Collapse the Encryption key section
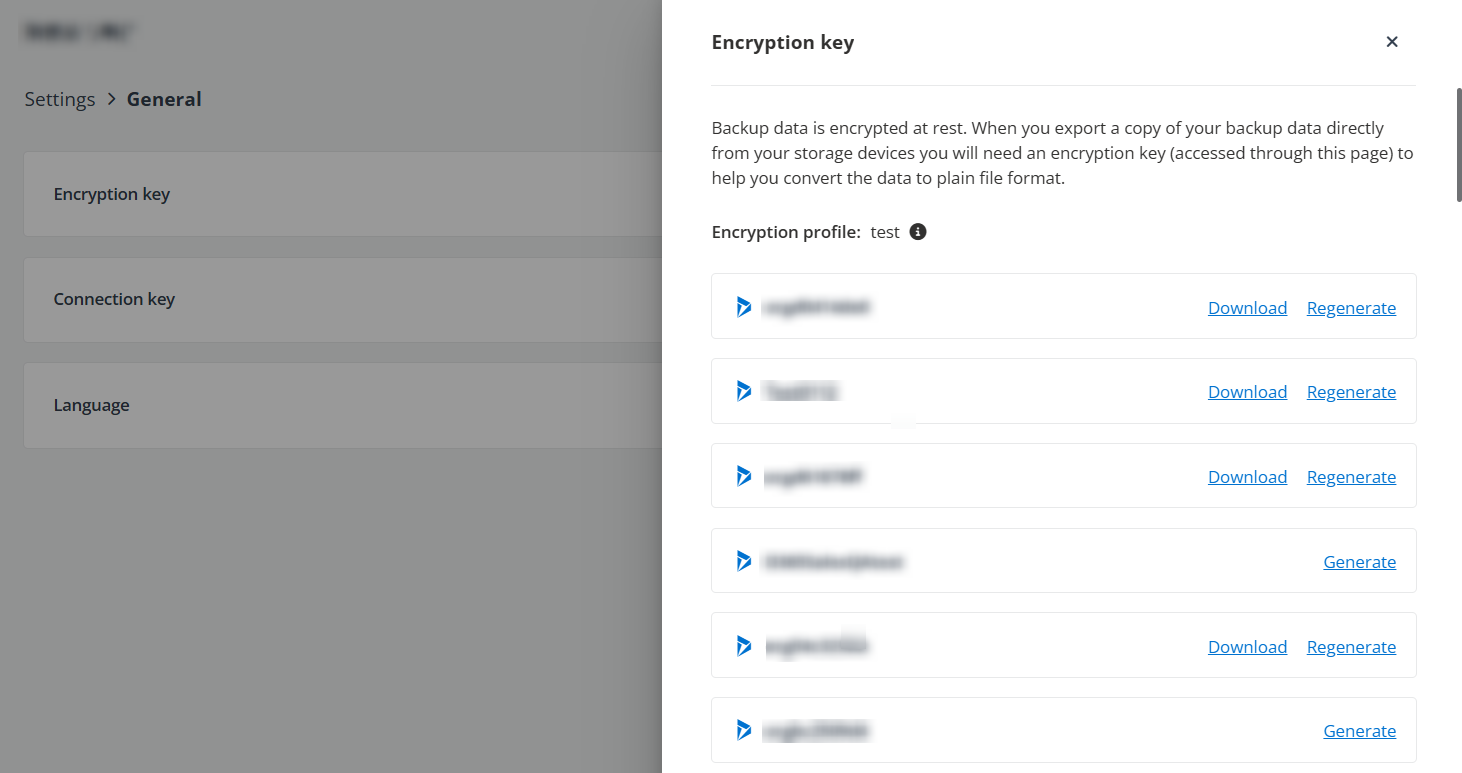Image resolution: width=1462 pixels, height=773 pixels. click(x=111, y=194)
